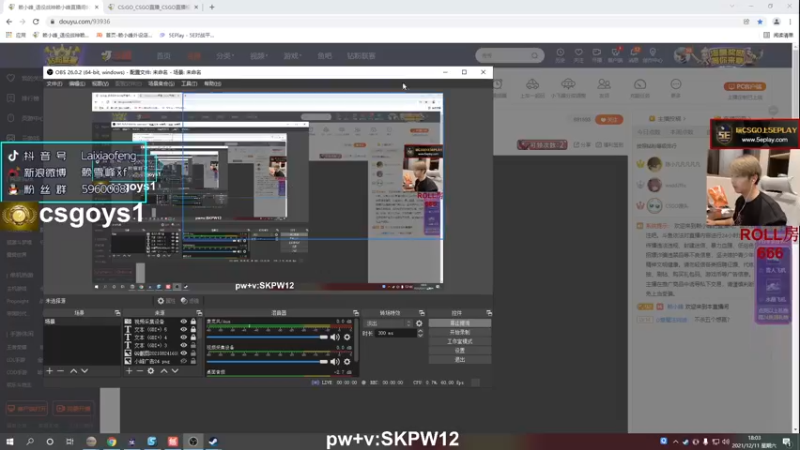Open the File menu in OBS
This screenshot has width=800, height=450.
55,84
